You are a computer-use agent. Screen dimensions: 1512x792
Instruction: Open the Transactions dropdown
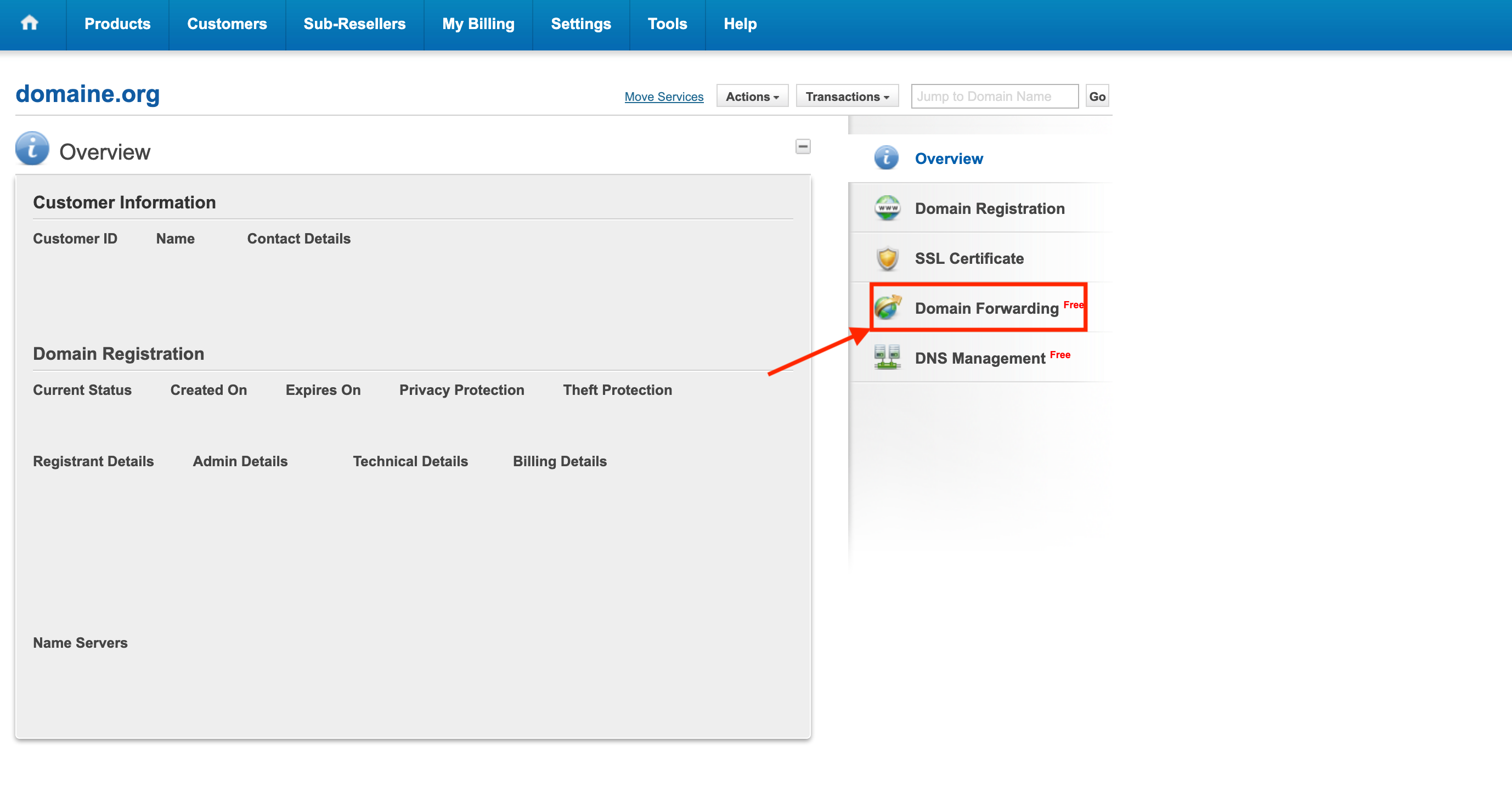click(x=847, y=96)
